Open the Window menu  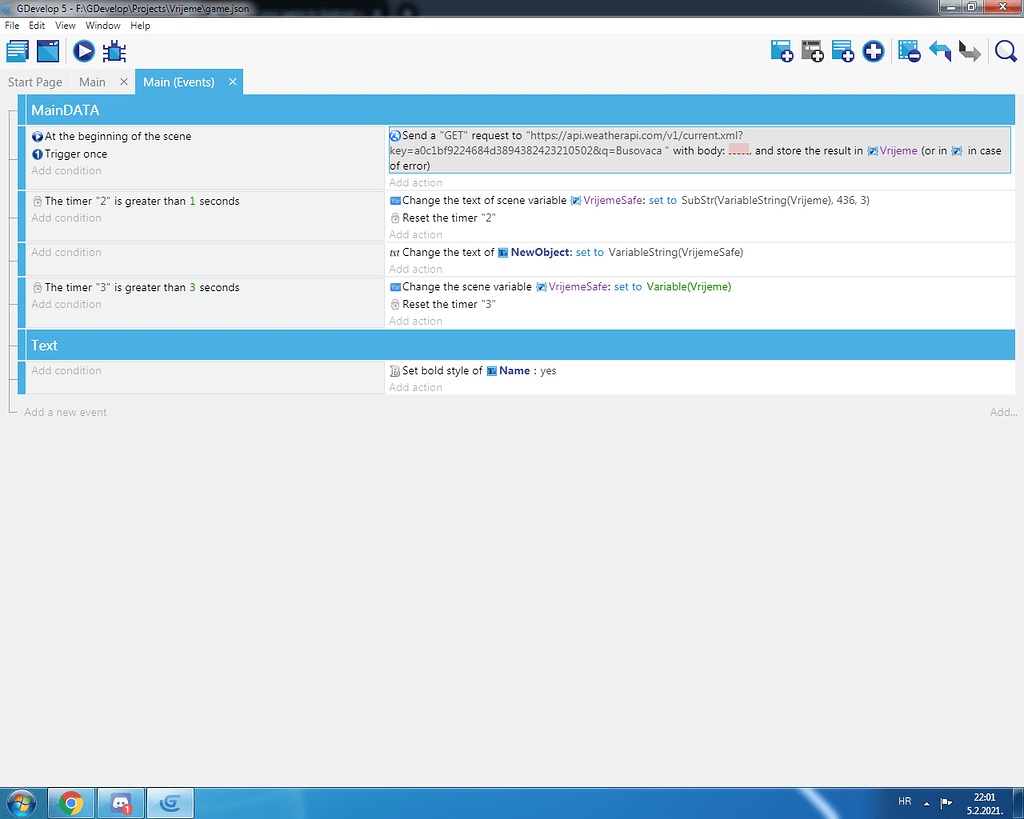point(103,25)
